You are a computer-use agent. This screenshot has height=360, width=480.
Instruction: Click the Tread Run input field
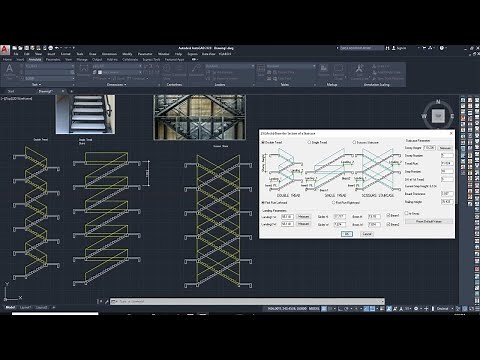coord(447,163)
